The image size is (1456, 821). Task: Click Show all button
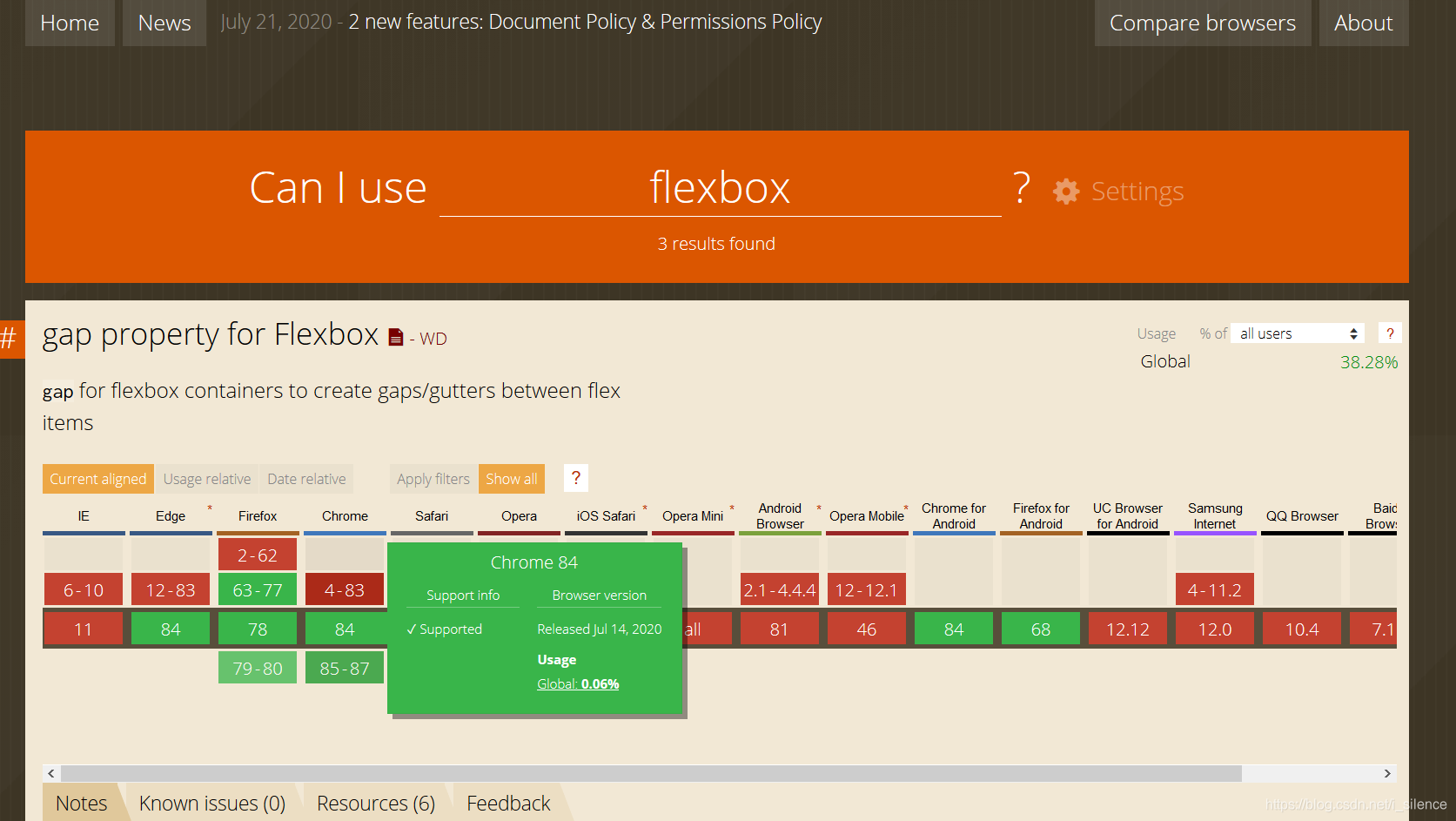coord(512,479)
